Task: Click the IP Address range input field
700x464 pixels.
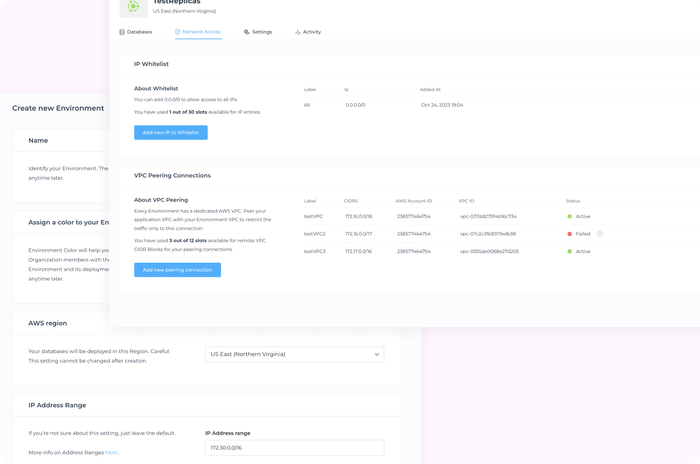Action: tap(295, 448)
